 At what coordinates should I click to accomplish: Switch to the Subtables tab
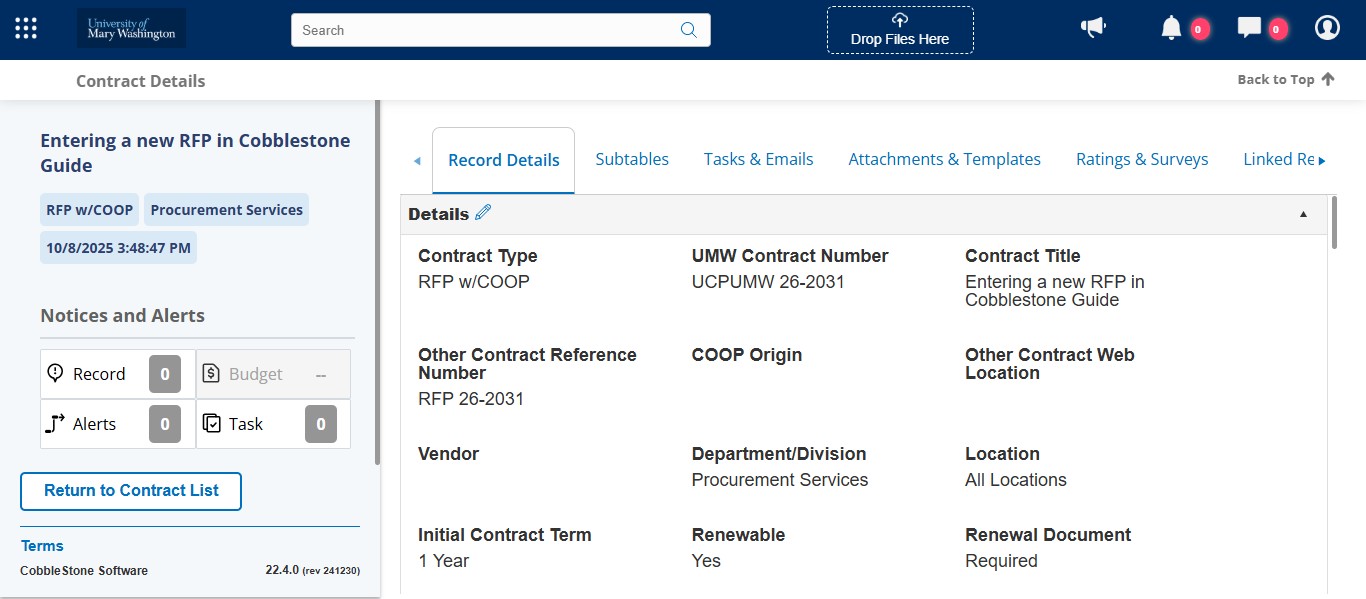pos(632,158)
